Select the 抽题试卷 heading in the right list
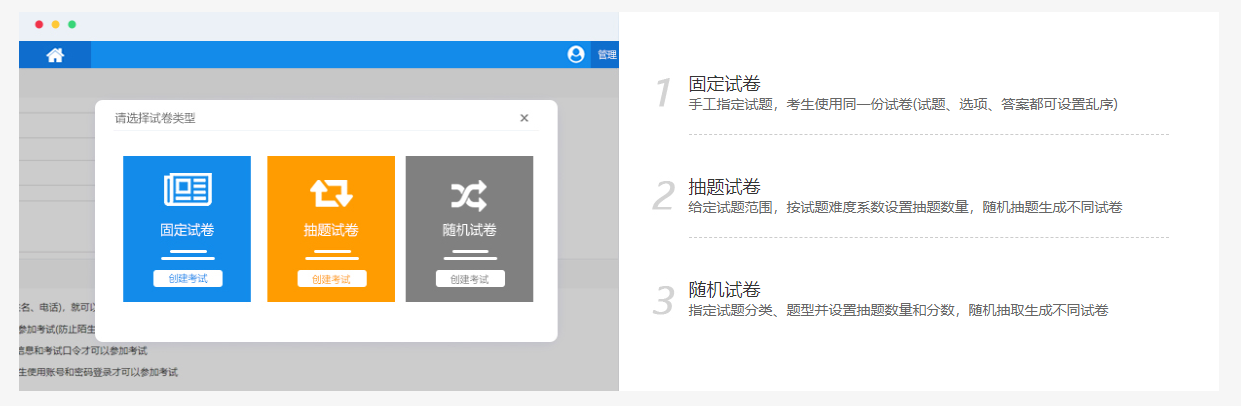Screen dimensions: 1241x406 pyautogui.click(x=725, y=187)
